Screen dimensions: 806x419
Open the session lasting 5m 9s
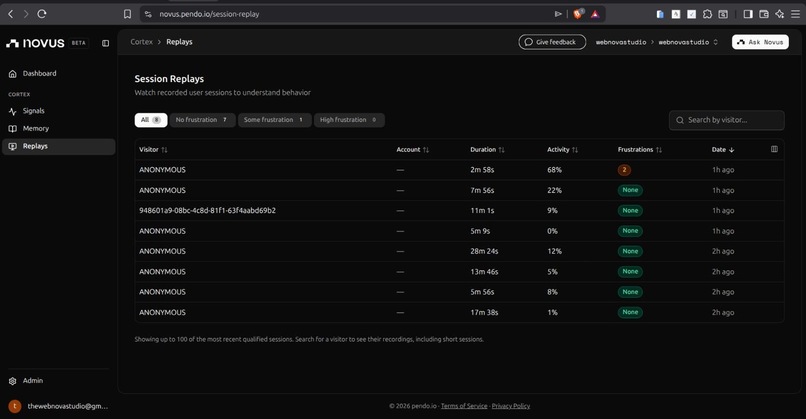(x=459, y=231)
